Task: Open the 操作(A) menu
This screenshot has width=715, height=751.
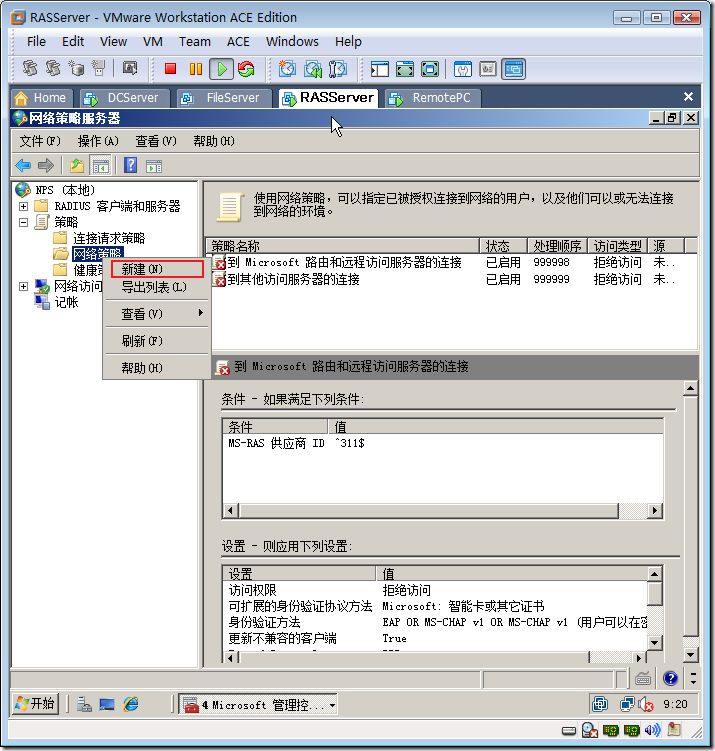Action: pyautogui.click(x=98, y=141)
